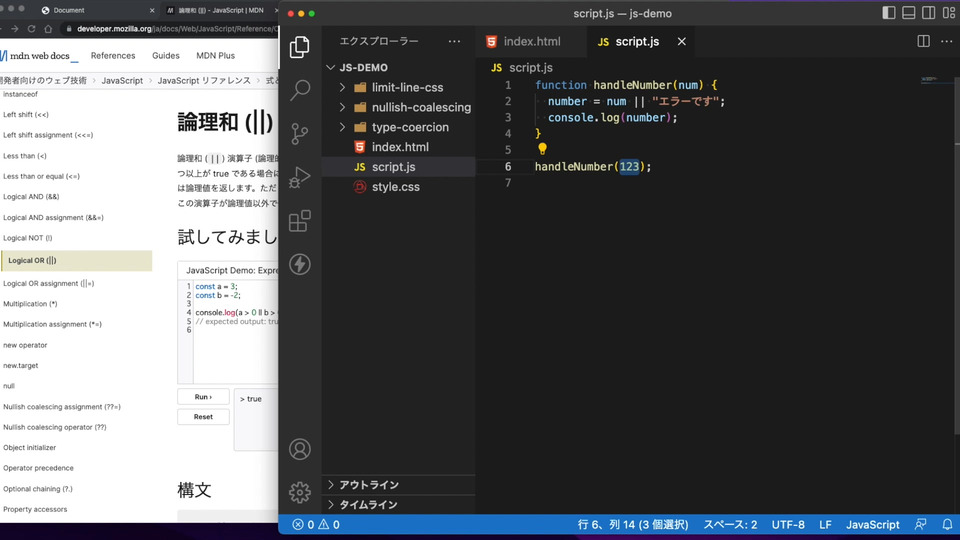Click errors and warnings count in status bar

(x=316, y=525)
